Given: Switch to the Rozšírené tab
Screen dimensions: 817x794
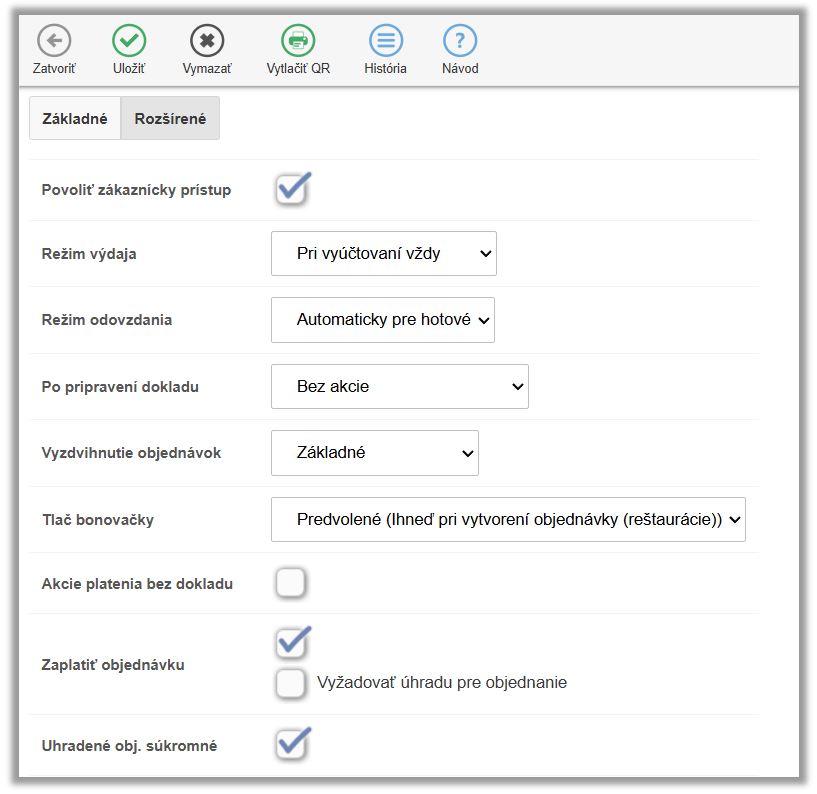Looking at the screenshot, I should point(170,118).
